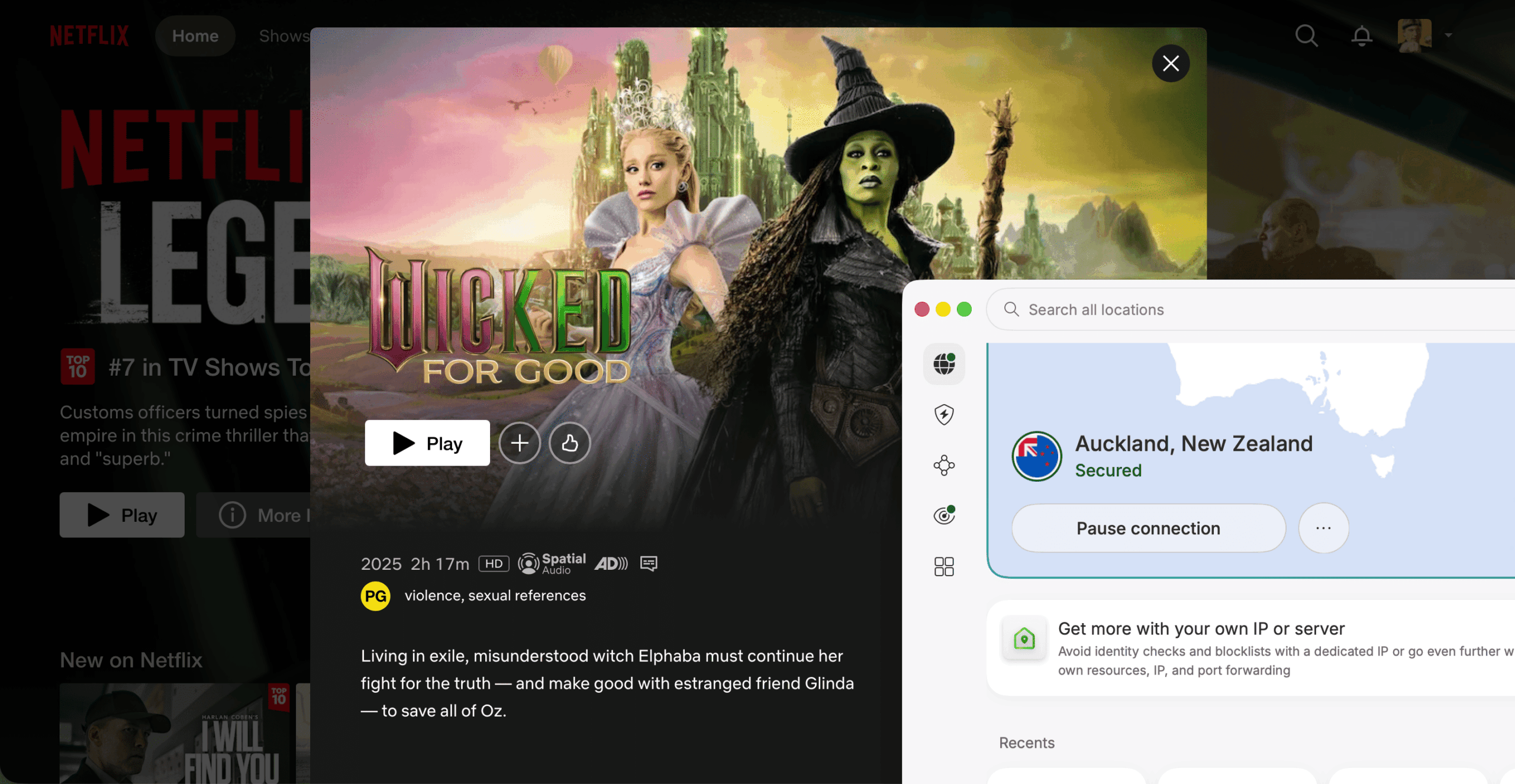Focus the Search all locations field
The width and height of the screenshot is (1515, 784).
[x=1250, y=309]
